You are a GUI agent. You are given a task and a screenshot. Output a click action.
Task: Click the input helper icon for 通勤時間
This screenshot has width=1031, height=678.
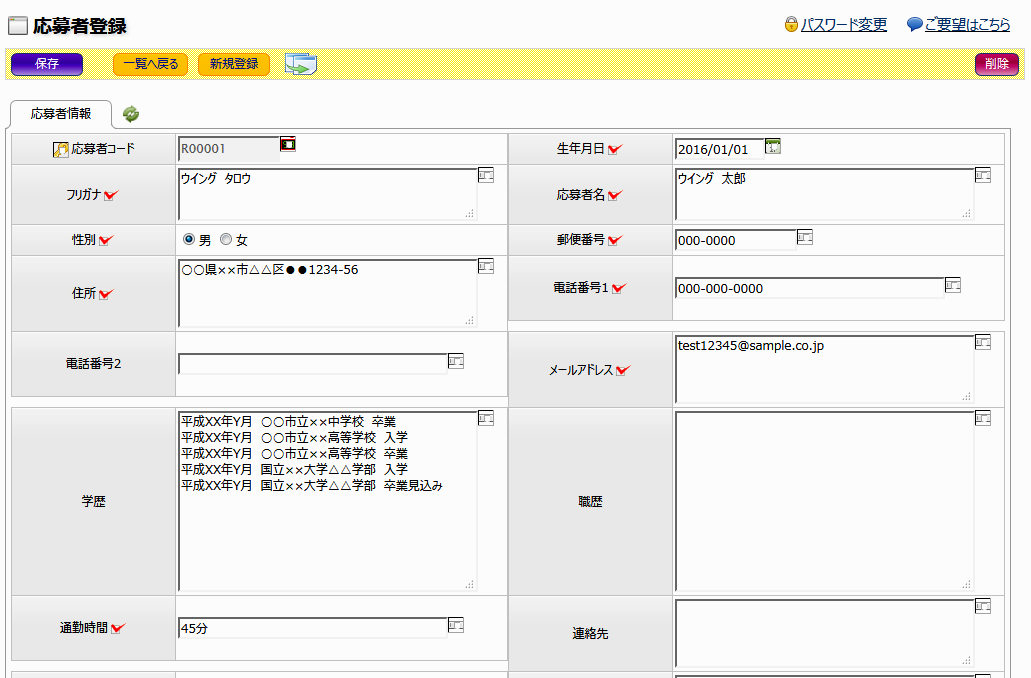coord(456,626)
